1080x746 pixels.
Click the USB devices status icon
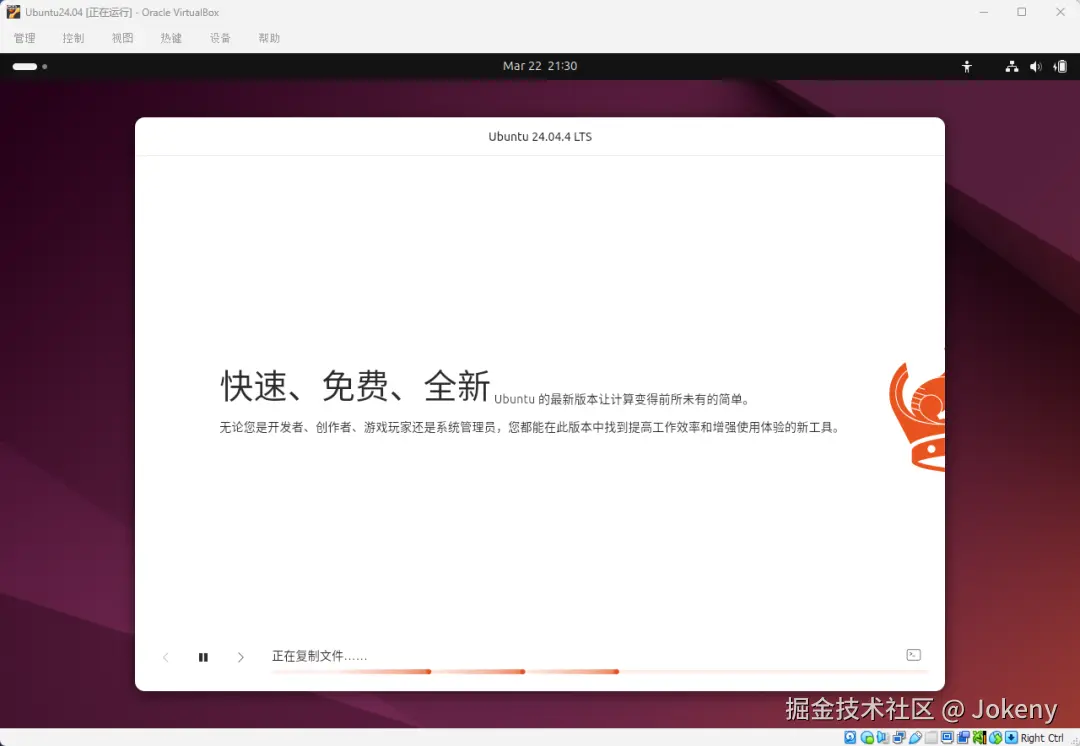point(915,737)
